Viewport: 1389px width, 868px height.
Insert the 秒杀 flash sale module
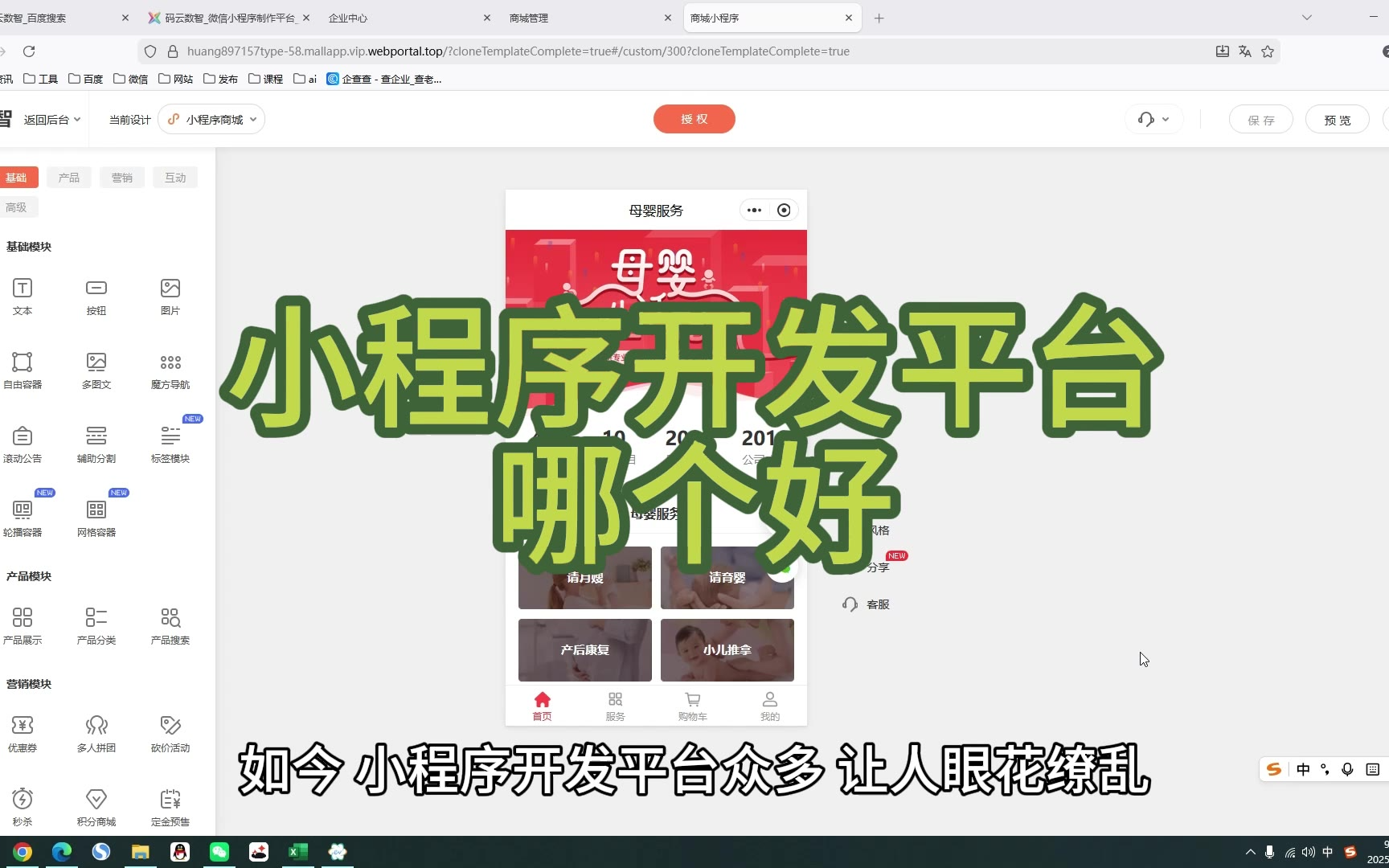point(23,808)
